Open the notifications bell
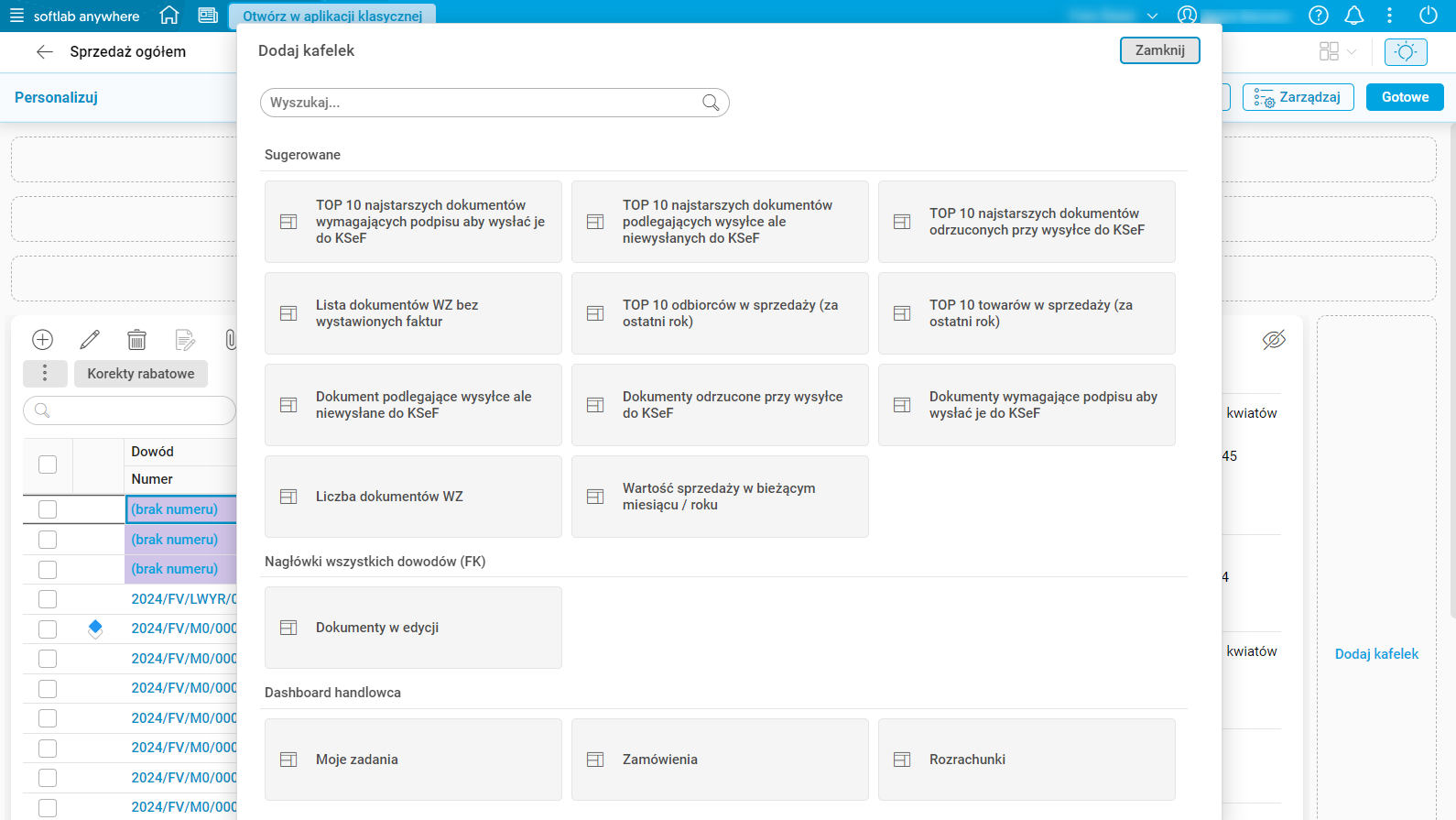 click(1354, 16)
